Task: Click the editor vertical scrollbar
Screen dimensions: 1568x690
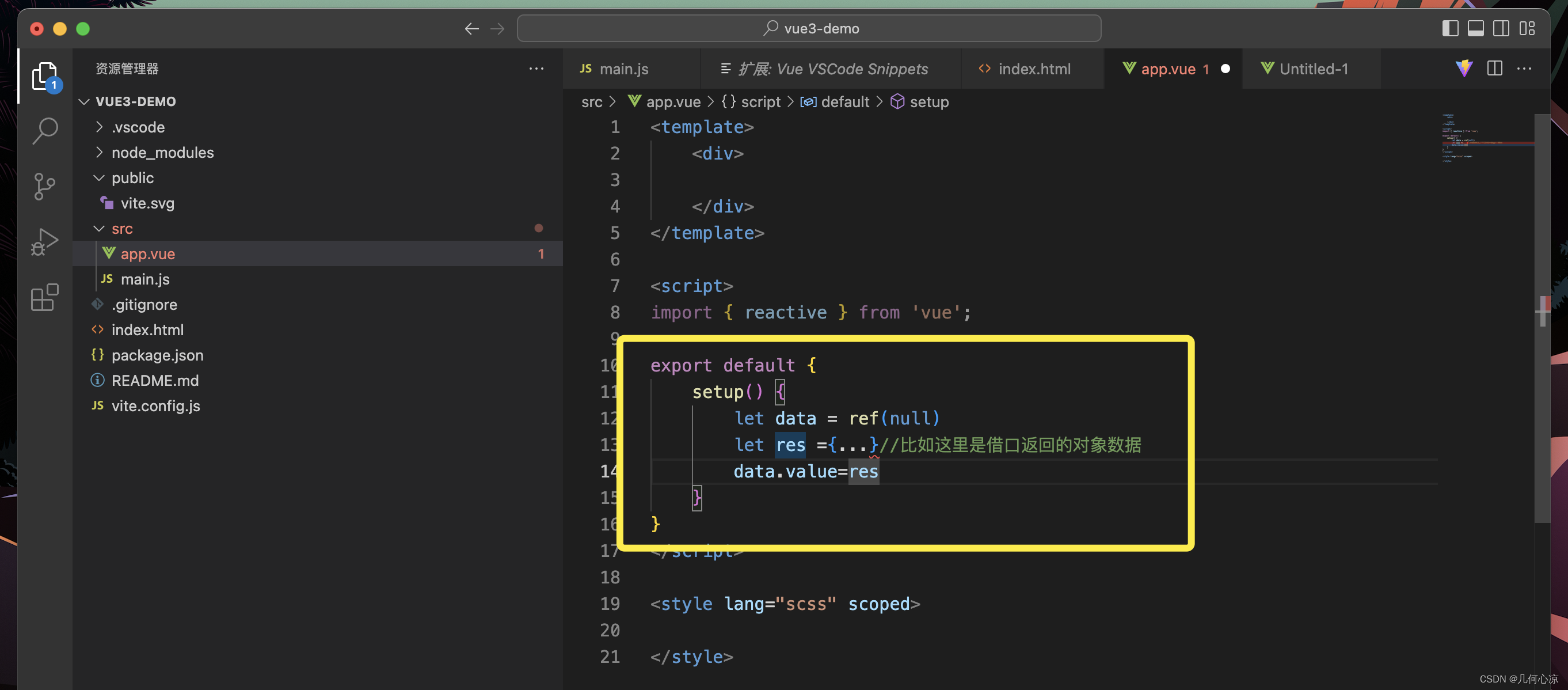Action: point(1542,317)
